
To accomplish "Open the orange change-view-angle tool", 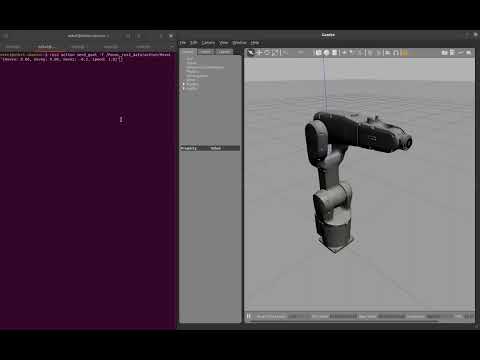I will tap(405, 53).
